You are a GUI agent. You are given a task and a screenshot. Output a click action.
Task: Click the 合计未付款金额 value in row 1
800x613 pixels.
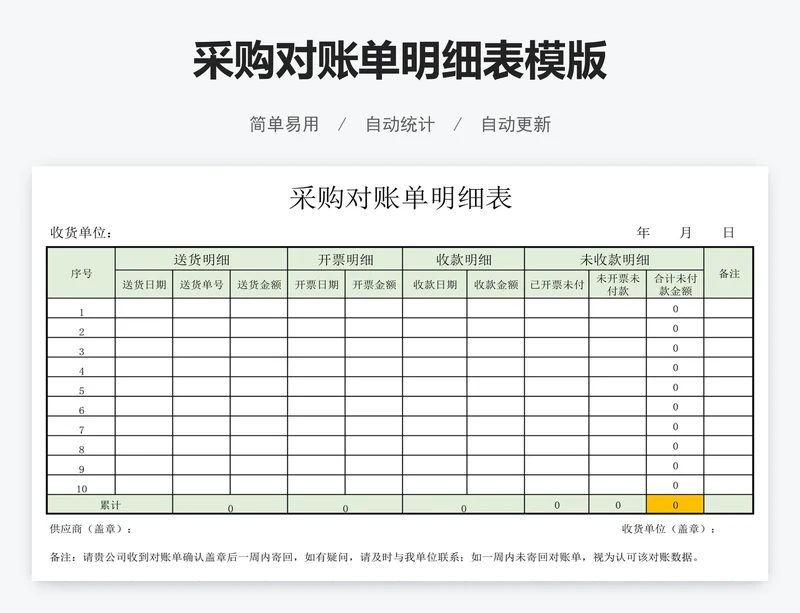pyautogui.click(x=676, y=309)
